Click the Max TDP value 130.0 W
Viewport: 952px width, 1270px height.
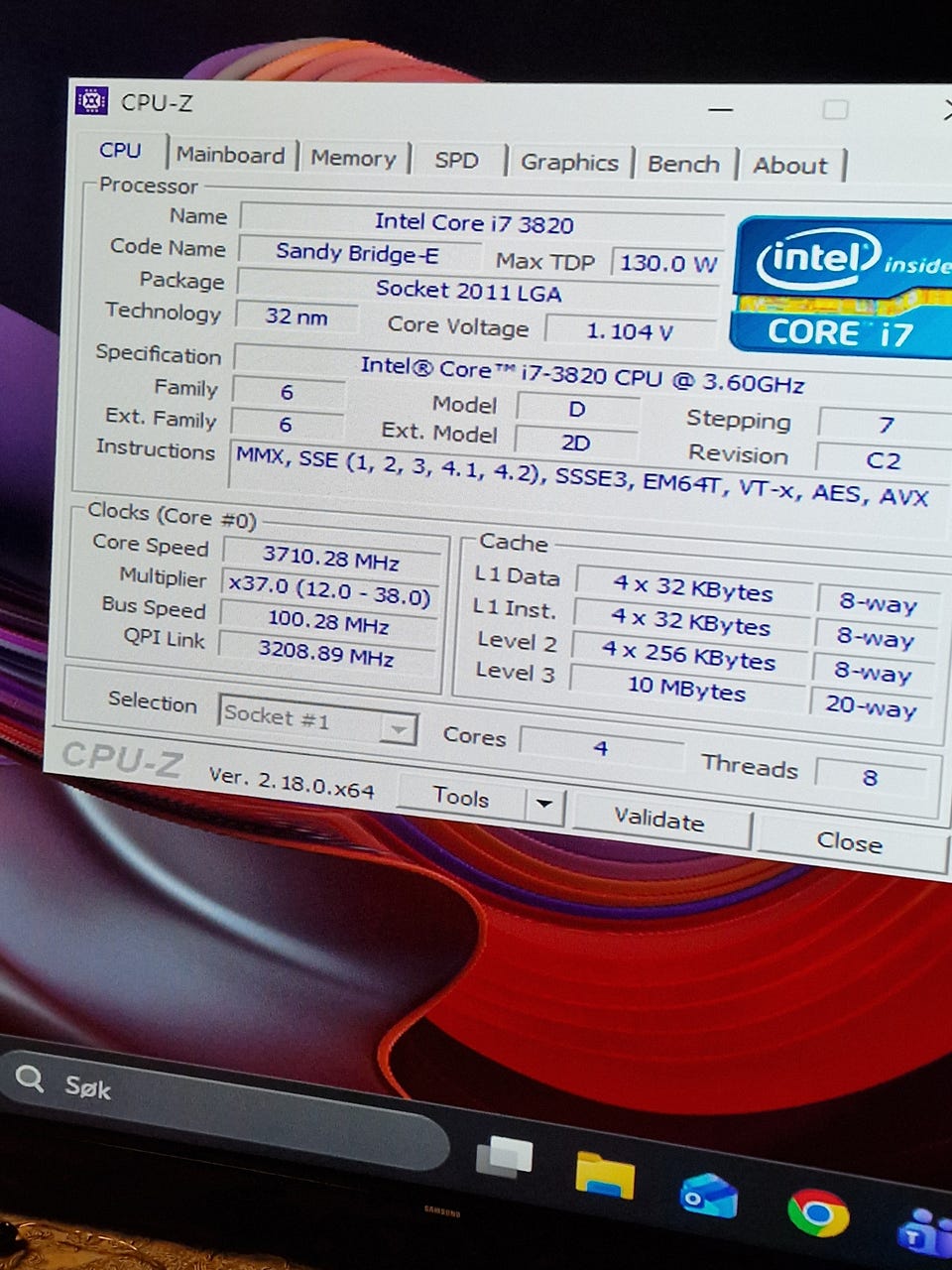tap(668, 264)
